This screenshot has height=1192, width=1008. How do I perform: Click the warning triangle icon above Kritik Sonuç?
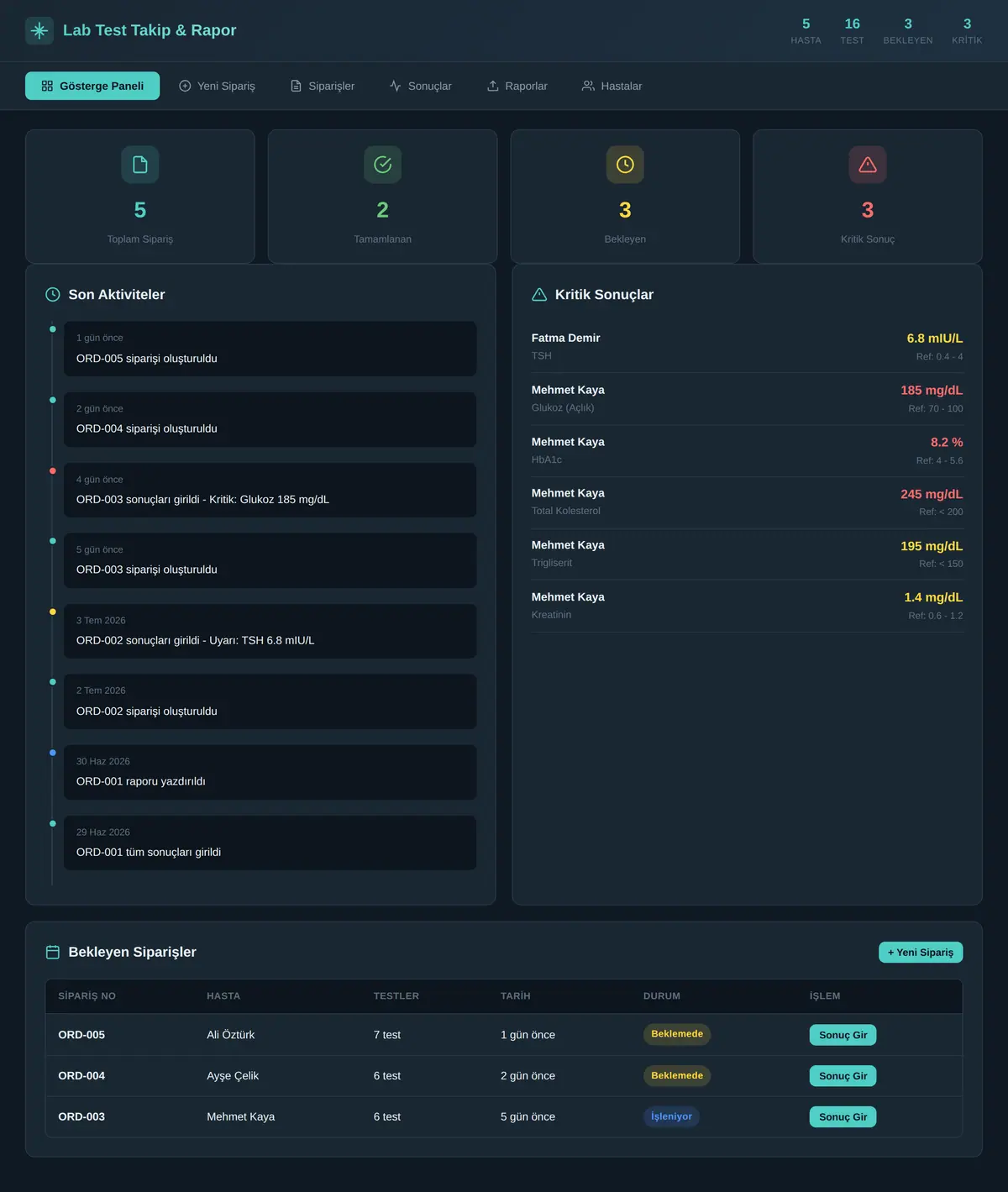868,165
